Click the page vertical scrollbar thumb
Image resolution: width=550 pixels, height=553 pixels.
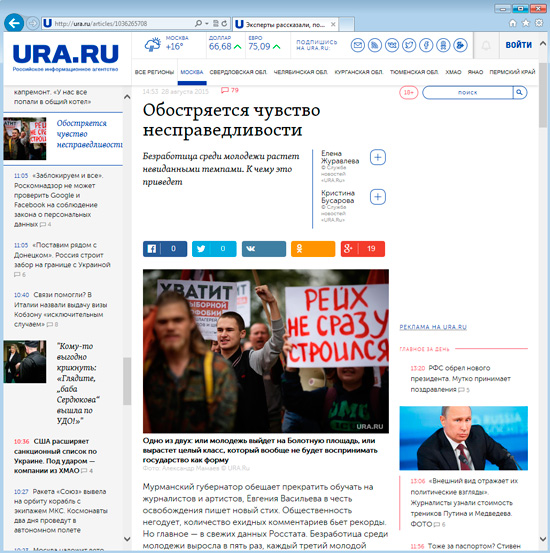(x=543, y=95)
